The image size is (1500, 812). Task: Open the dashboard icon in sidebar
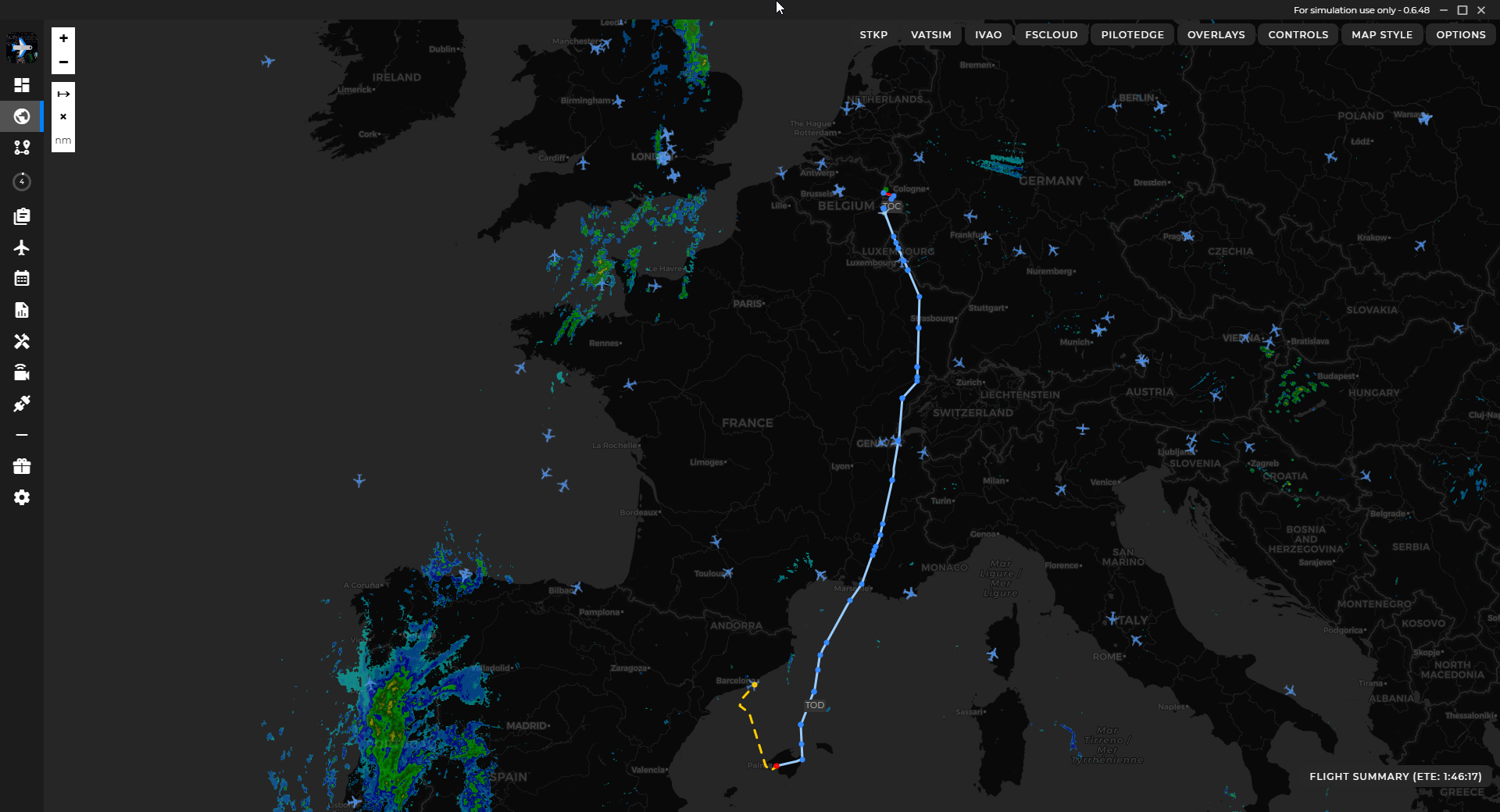pyautogui.click(x=22, y=85)
